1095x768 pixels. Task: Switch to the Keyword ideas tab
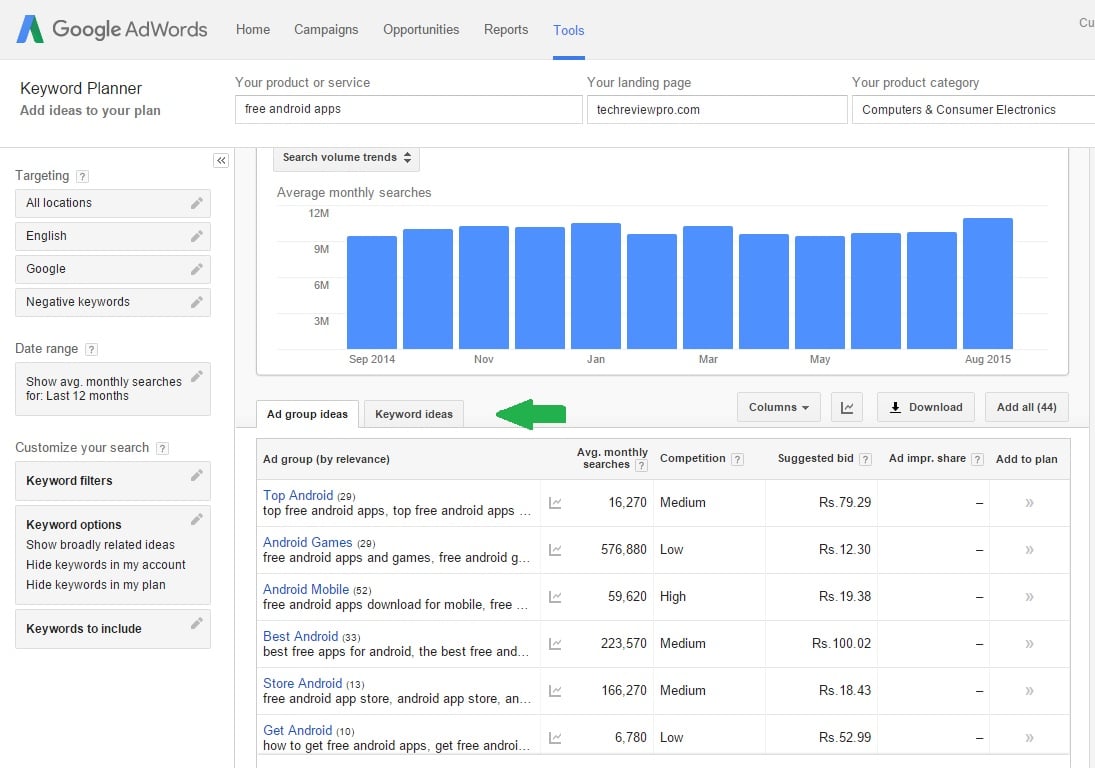(x=413, y=412)
